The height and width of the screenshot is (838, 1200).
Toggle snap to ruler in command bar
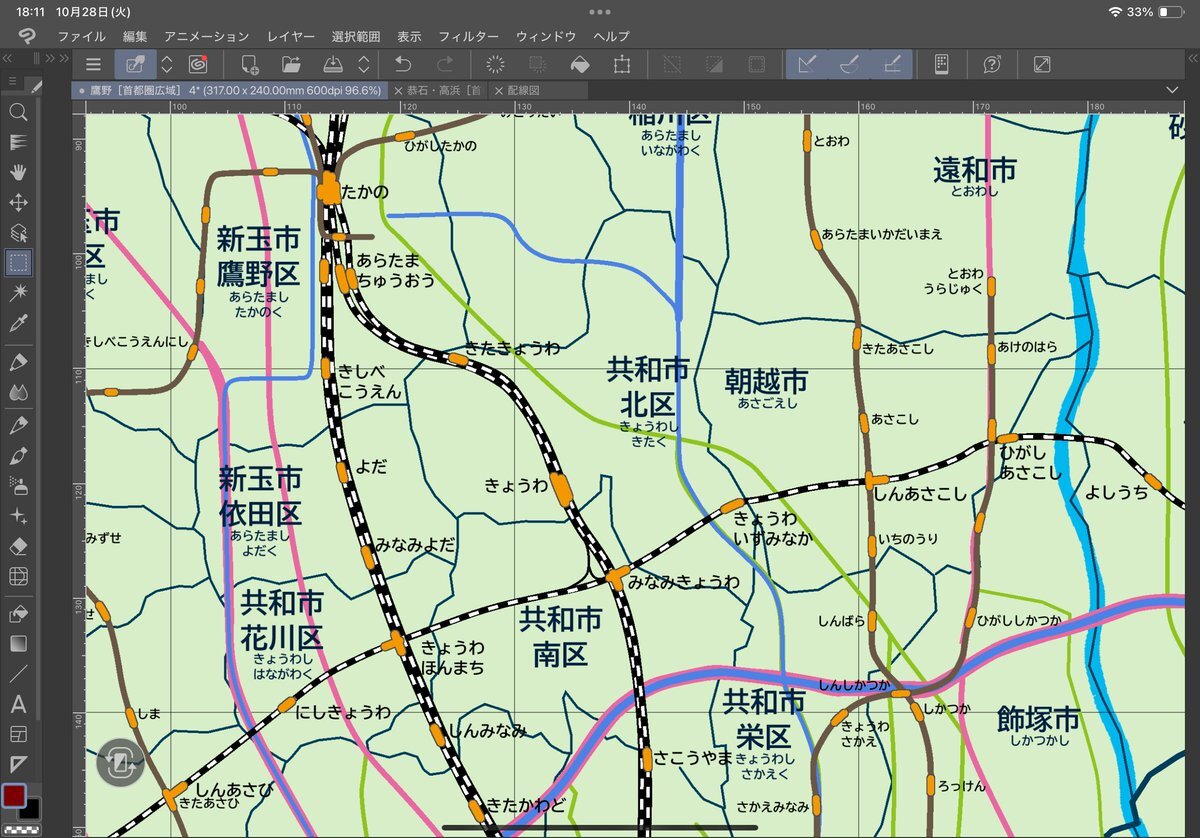807,64
